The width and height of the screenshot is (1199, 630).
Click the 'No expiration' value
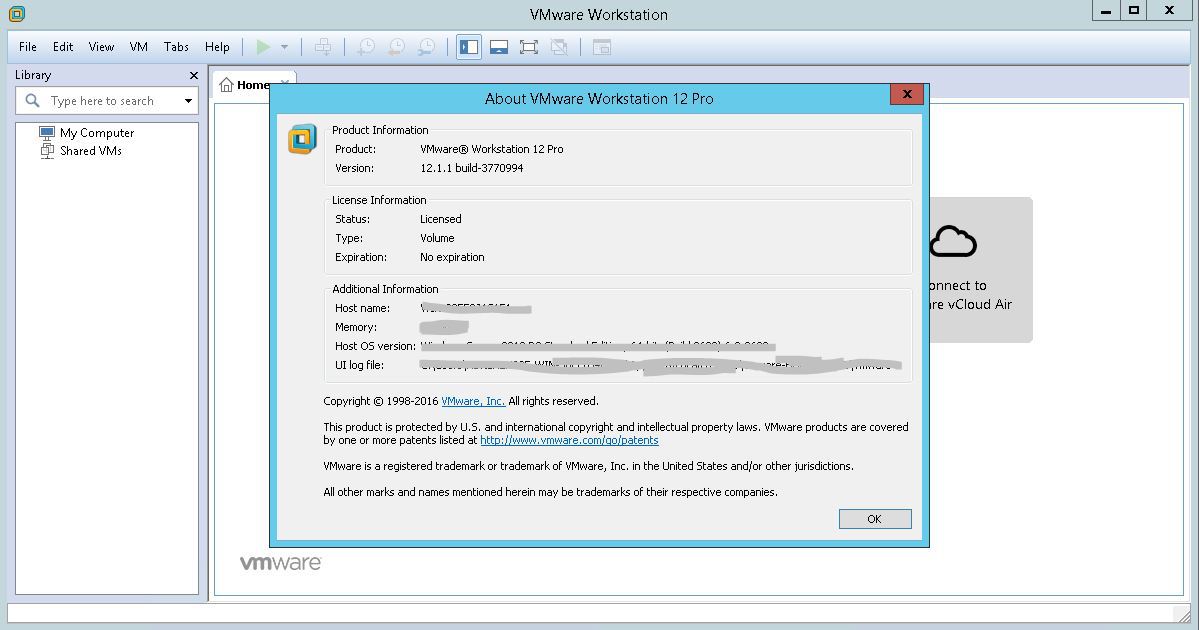[x=452, y=257]
